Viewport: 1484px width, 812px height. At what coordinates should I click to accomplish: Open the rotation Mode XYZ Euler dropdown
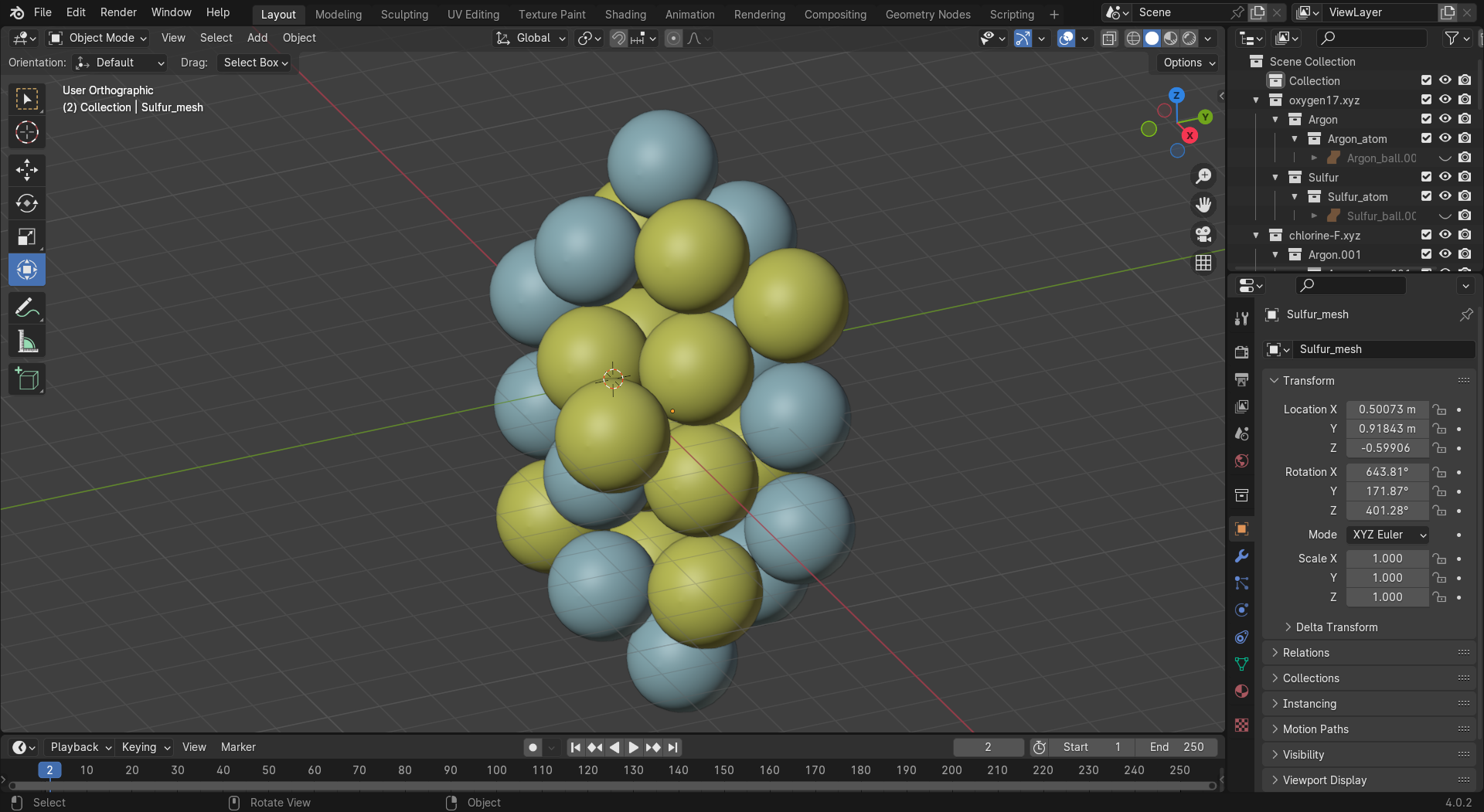pos(1387,535)
